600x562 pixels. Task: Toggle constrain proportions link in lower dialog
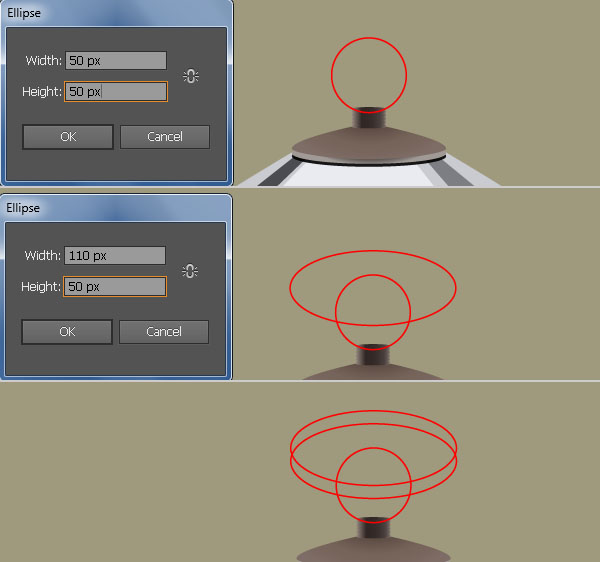click(190, 271)
